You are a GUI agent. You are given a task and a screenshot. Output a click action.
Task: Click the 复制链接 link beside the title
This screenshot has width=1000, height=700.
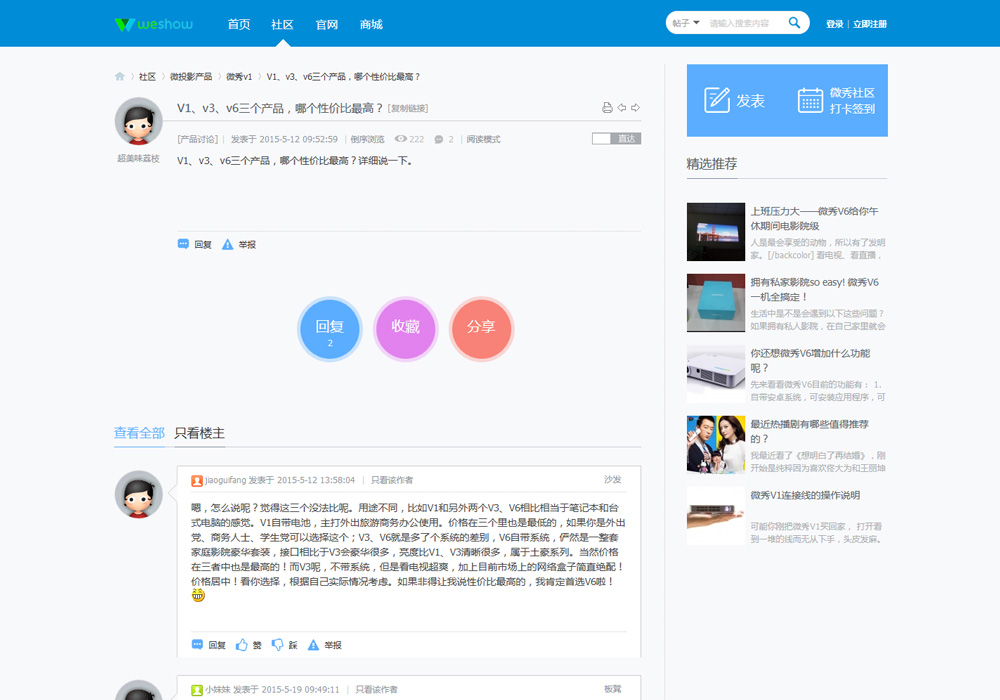point(408,108)
